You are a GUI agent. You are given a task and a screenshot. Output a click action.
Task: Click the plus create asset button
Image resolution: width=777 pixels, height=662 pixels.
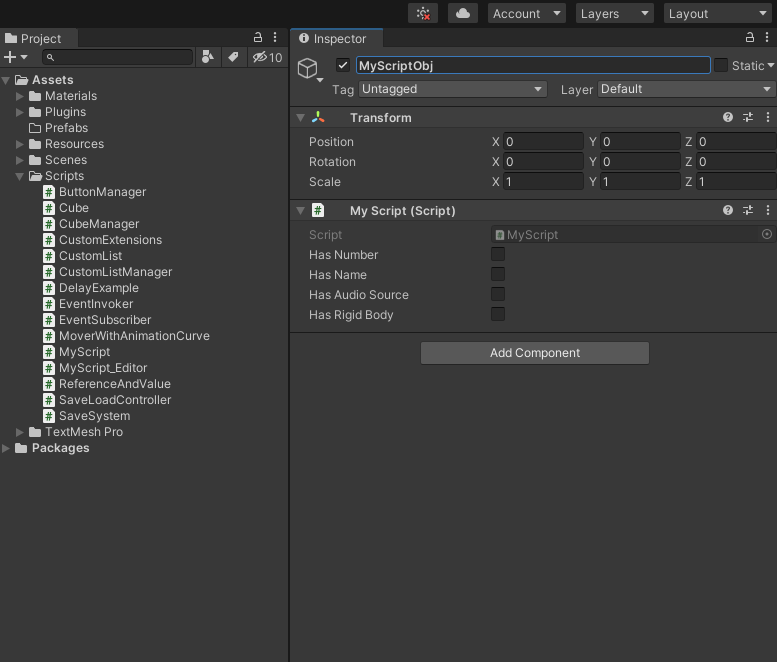[x=15, y=57]
